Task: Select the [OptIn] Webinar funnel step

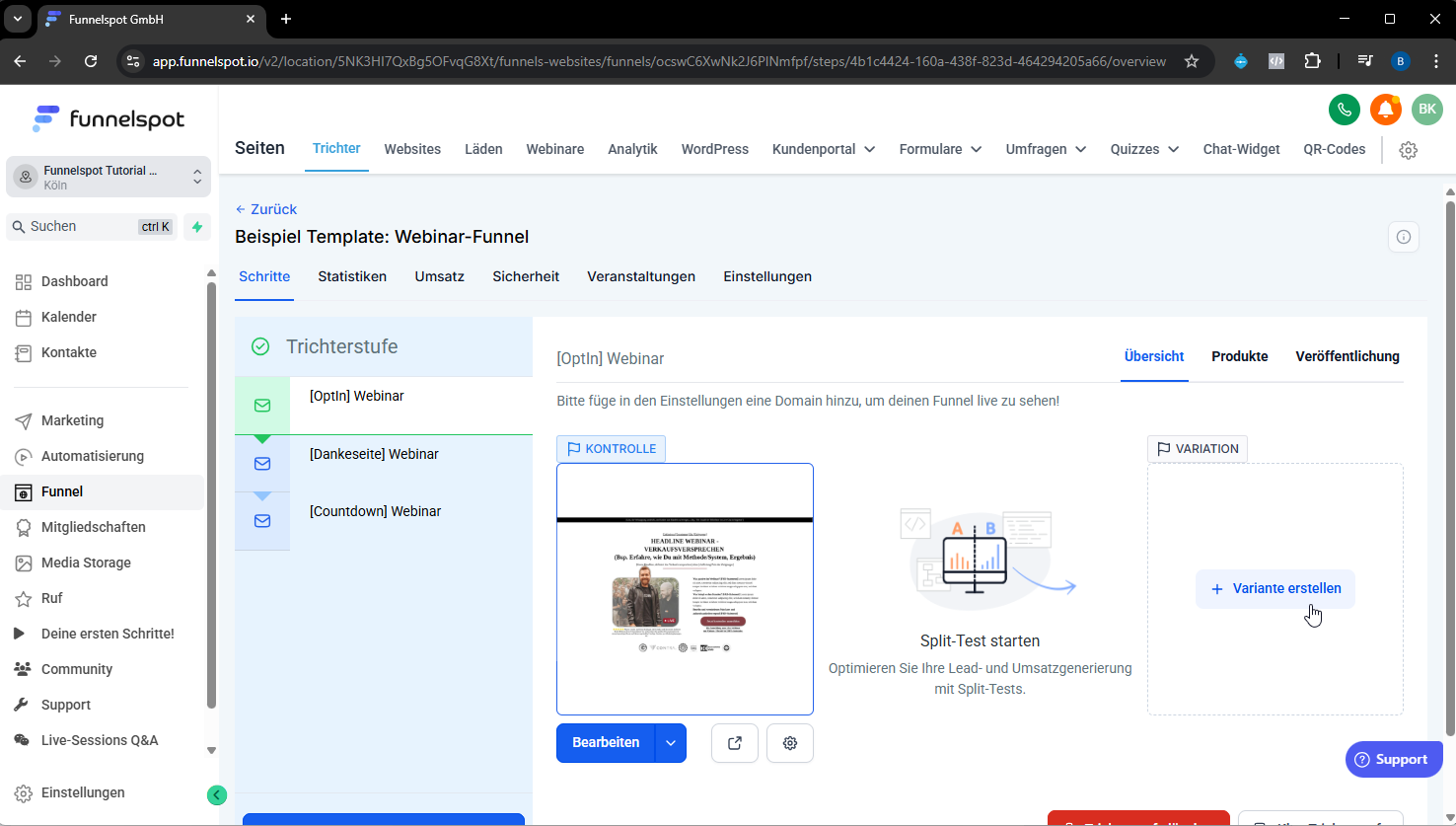Action: [x=384, y=405]
